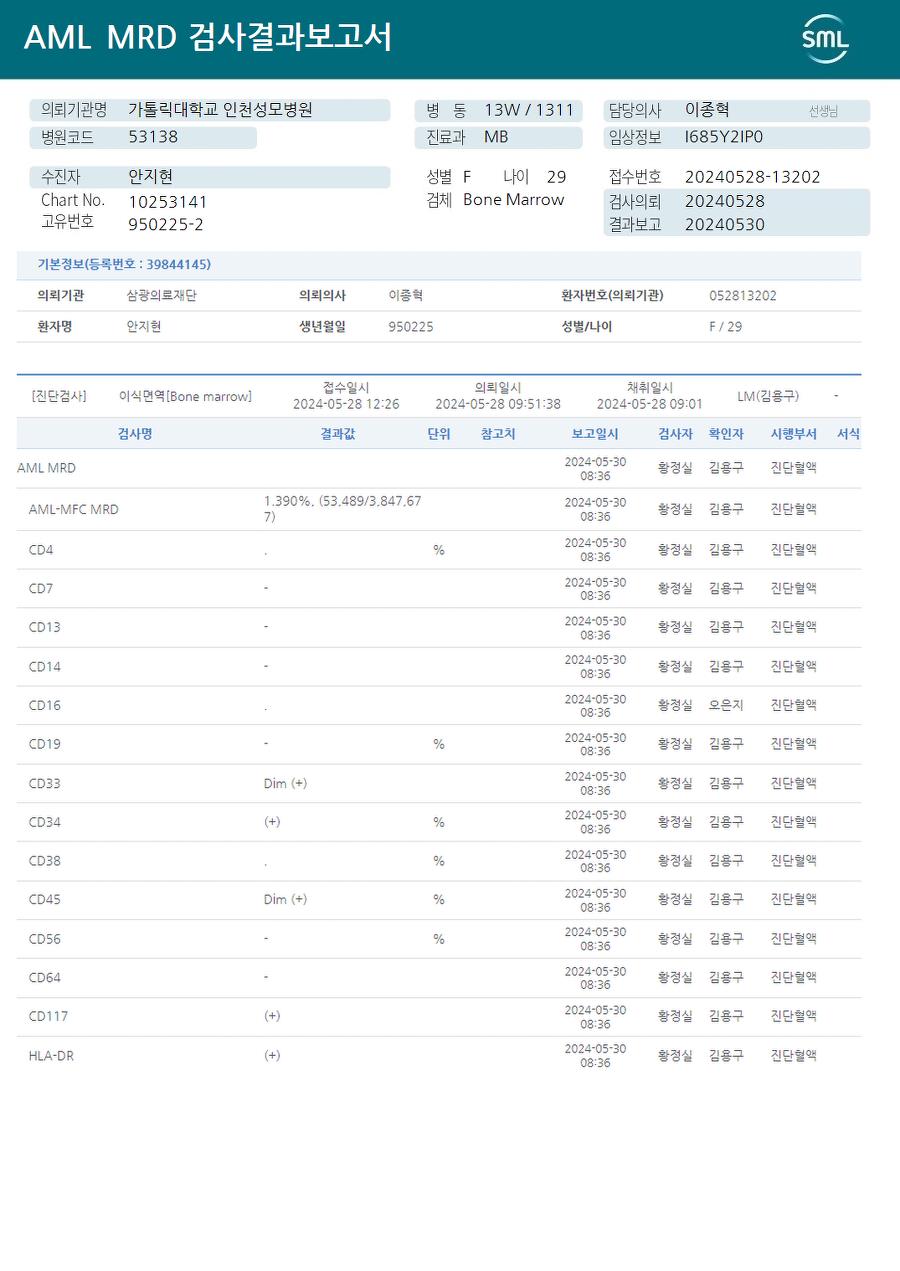Click the AML-MFC MRD test name
Image resolution: width=900 pixels, height=1271 pixels.
73,510
